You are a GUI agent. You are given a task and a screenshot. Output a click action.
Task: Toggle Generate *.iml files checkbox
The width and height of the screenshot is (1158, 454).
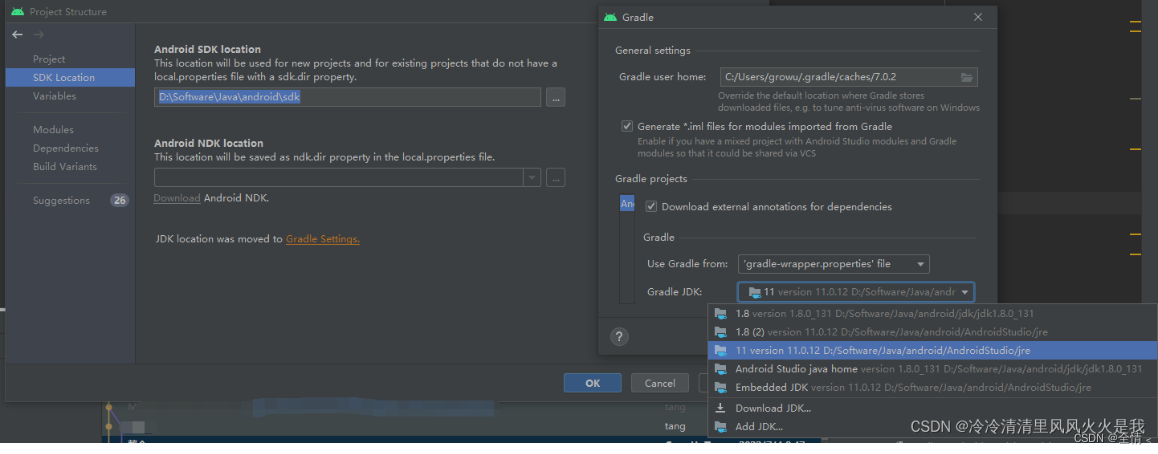(x=628, y=127)
